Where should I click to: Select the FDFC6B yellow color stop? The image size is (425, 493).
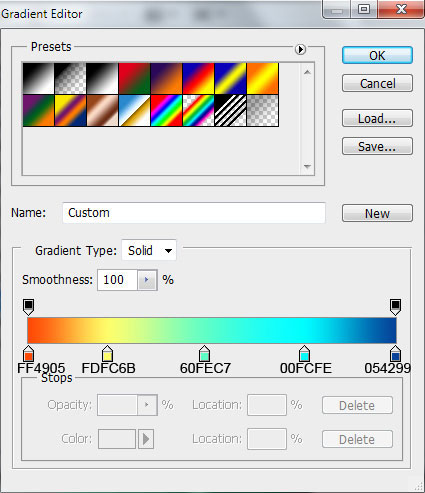coord(107,354)
